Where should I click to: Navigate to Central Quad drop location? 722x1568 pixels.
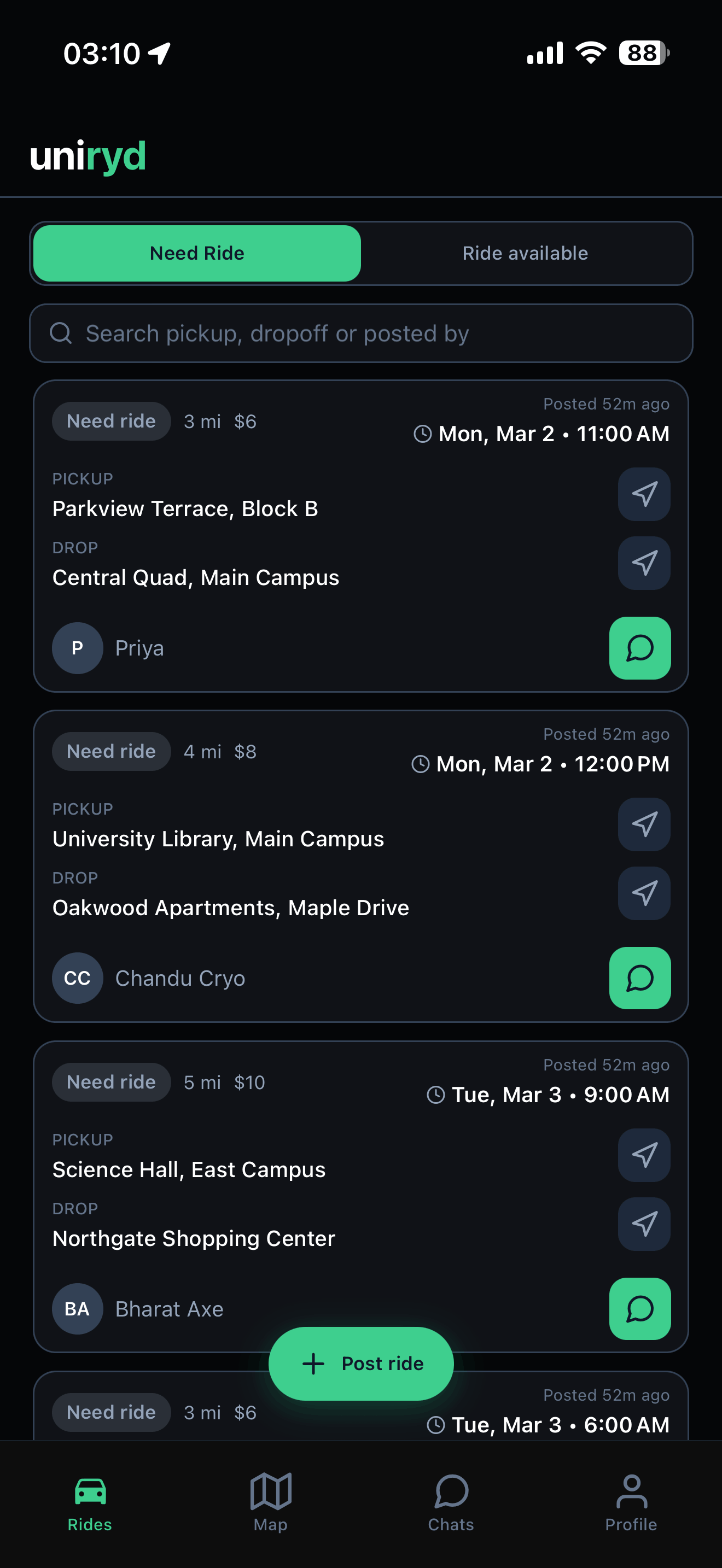pyautogui.click(x=643, y=563)
